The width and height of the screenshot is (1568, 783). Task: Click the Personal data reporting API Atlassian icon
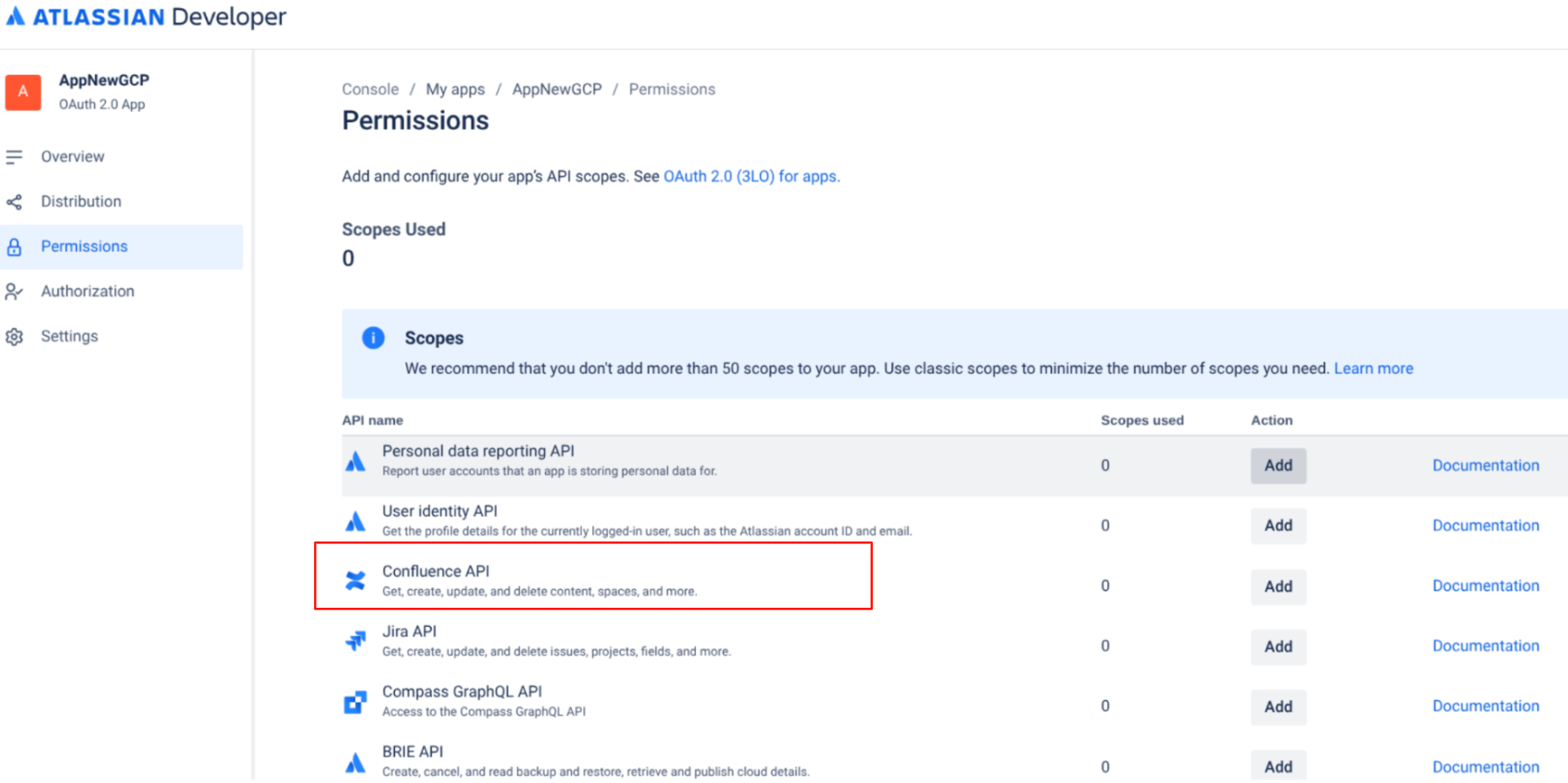click(355, 461)
